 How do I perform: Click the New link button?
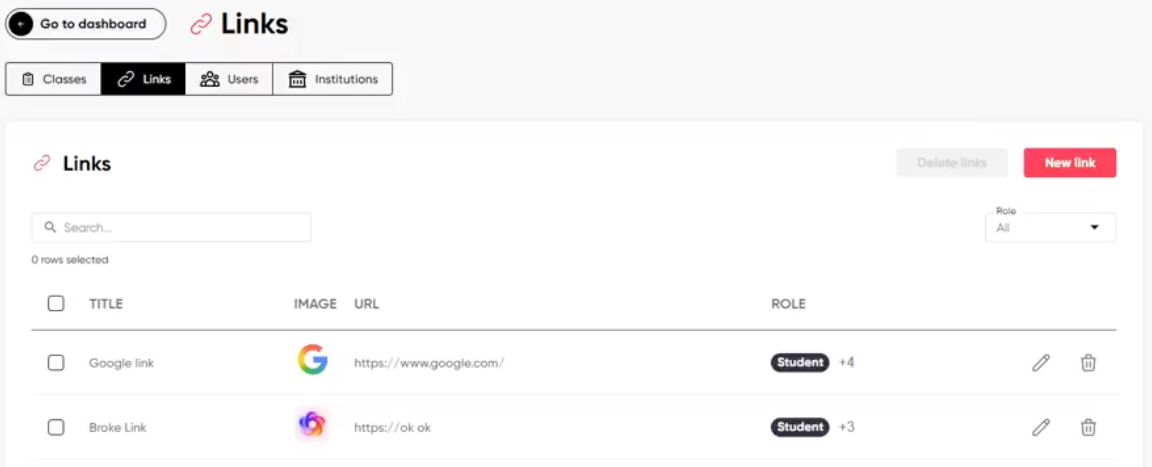(1070, 163)
